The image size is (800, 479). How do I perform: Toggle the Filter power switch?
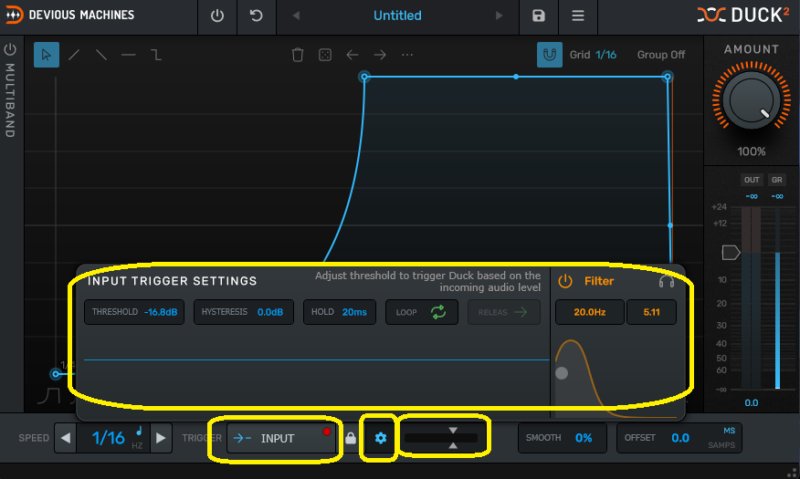pos(565,281)
